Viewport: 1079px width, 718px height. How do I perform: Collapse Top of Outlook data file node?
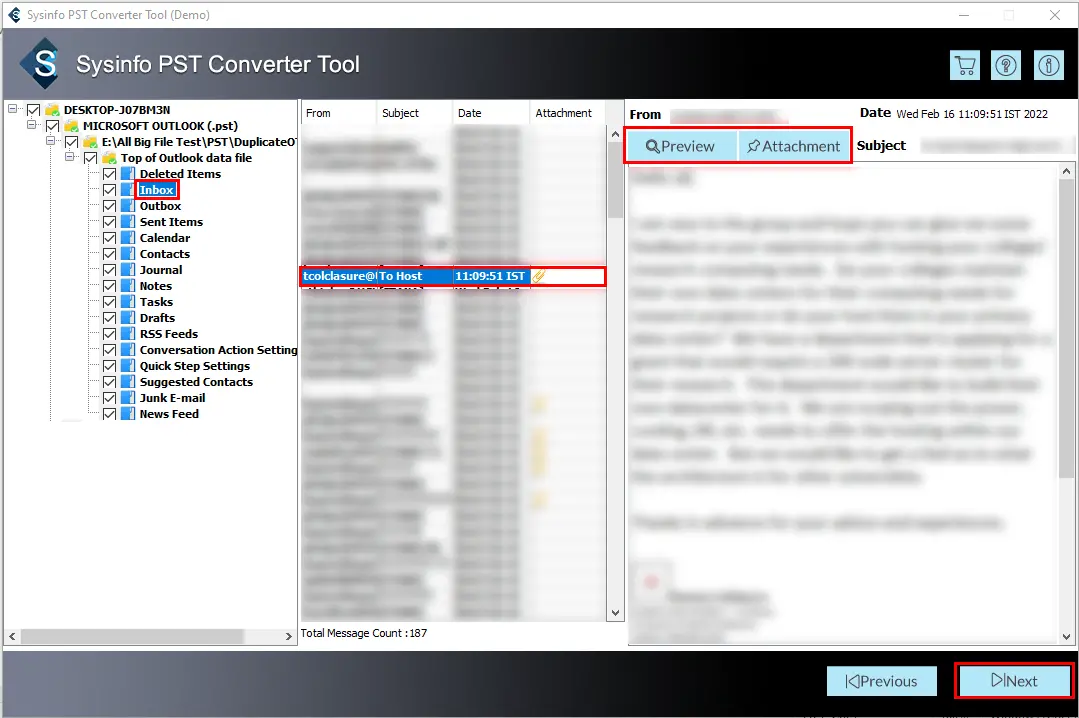point(71,158)
